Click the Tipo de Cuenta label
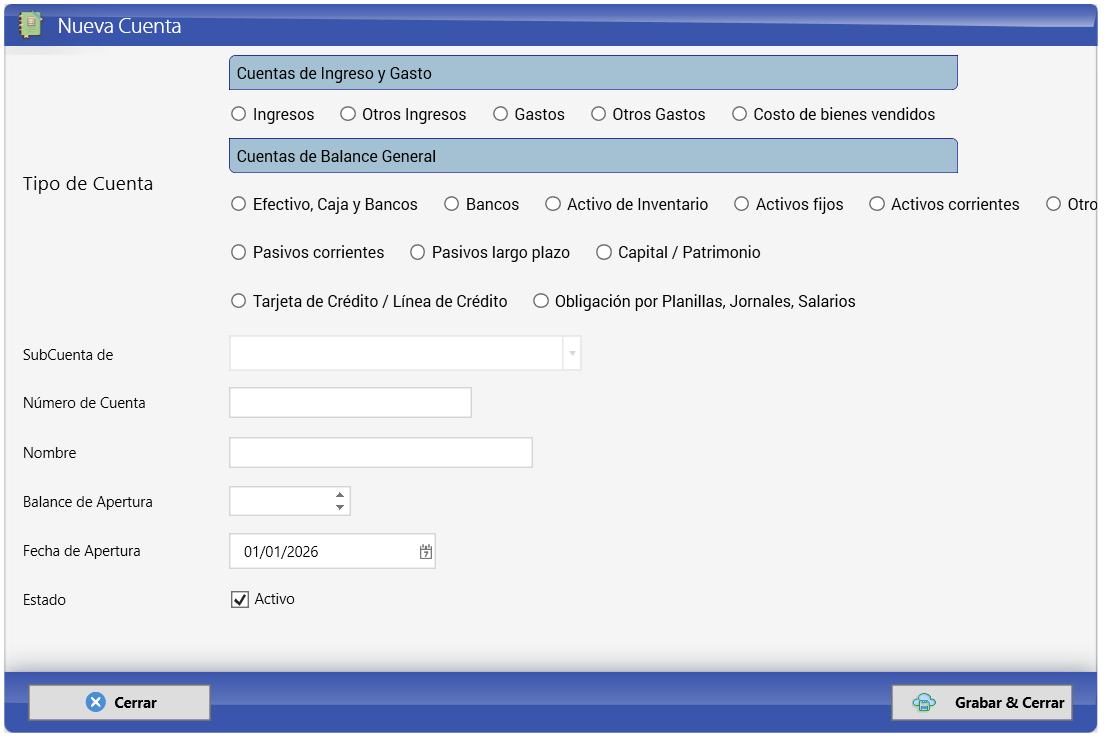The image size is (1110, 740). [x=88, y=183]
